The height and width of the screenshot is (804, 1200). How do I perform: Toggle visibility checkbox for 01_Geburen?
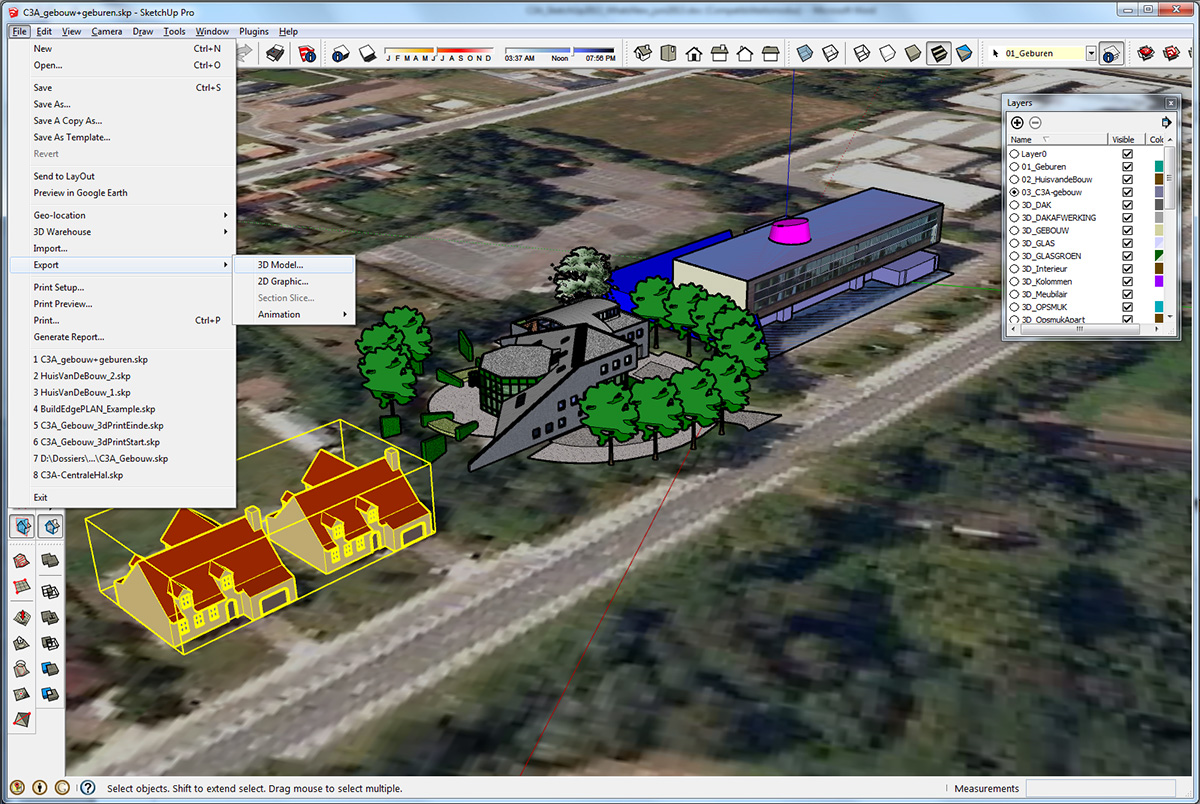(1128, 167)
